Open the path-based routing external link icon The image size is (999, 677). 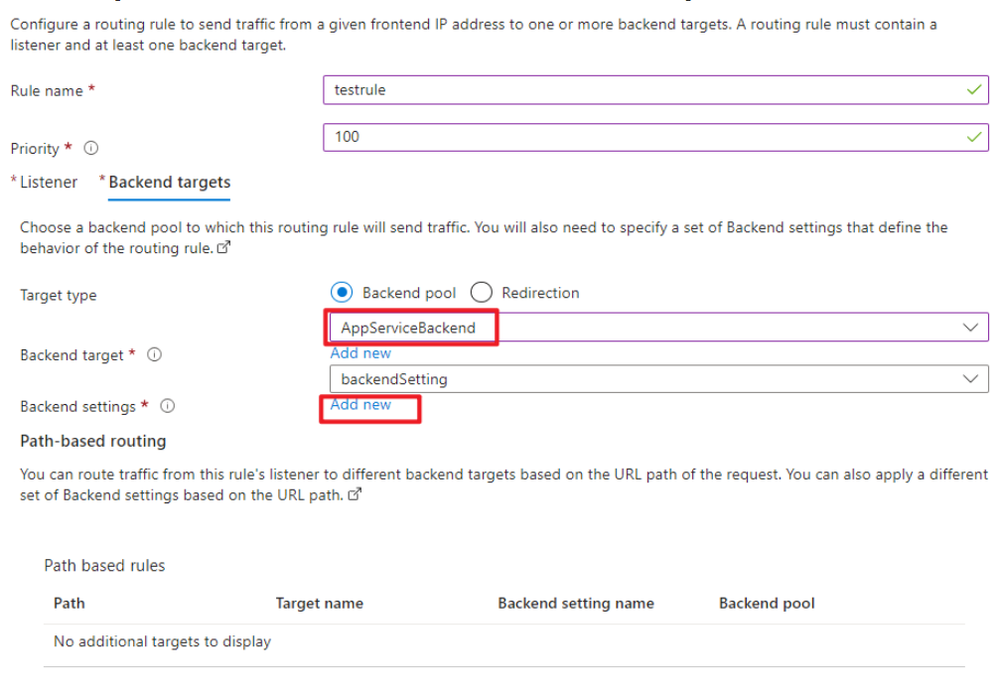pos(352,494)
